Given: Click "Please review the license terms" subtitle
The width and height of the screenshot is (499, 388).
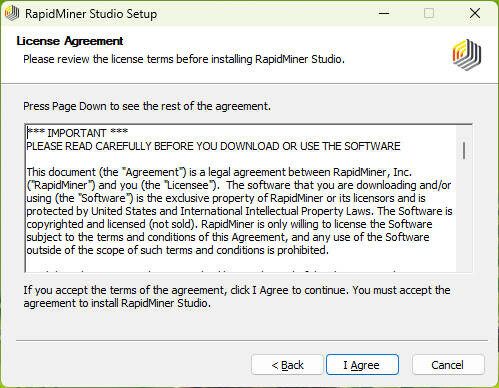Looking at the screenshot, I should point(184,59).
